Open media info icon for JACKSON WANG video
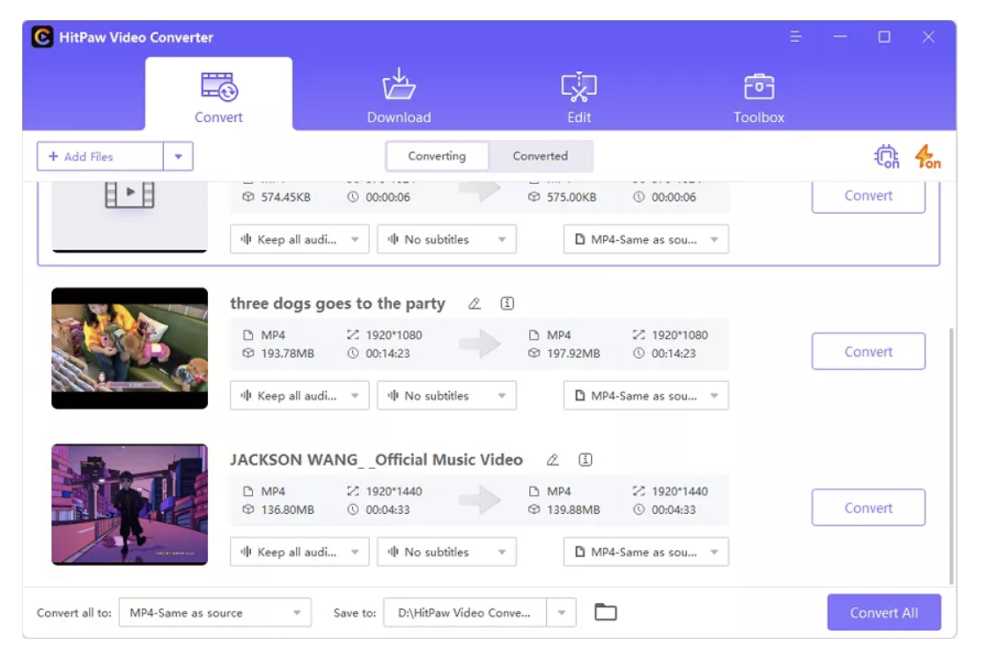 click(585, 460)
